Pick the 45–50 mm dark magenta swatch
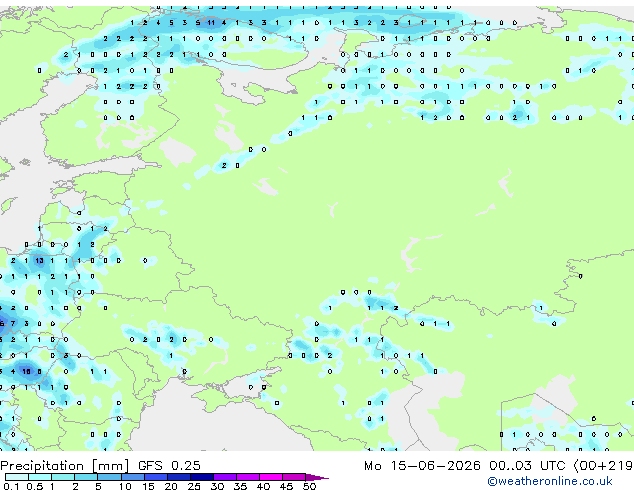Screen dimensions: 634x490 click(x=294, y=477)
